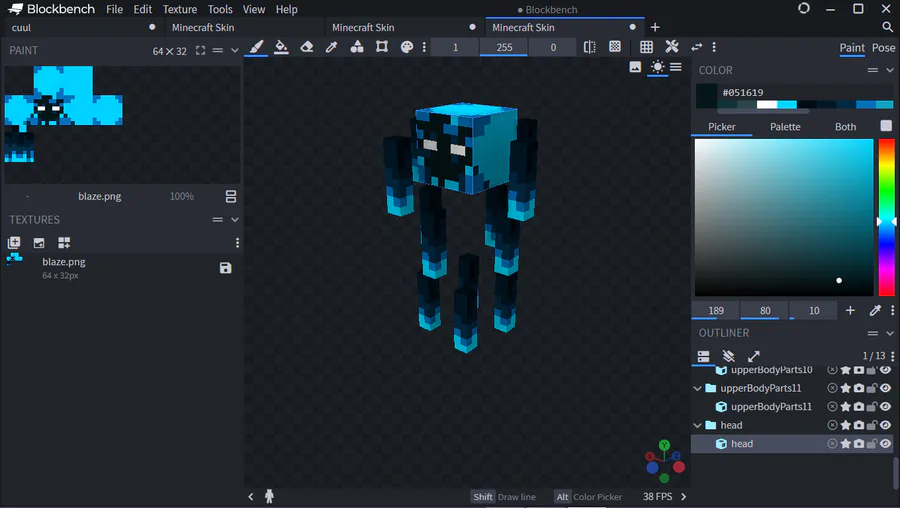Select the Eraser tool

point(307,47)
